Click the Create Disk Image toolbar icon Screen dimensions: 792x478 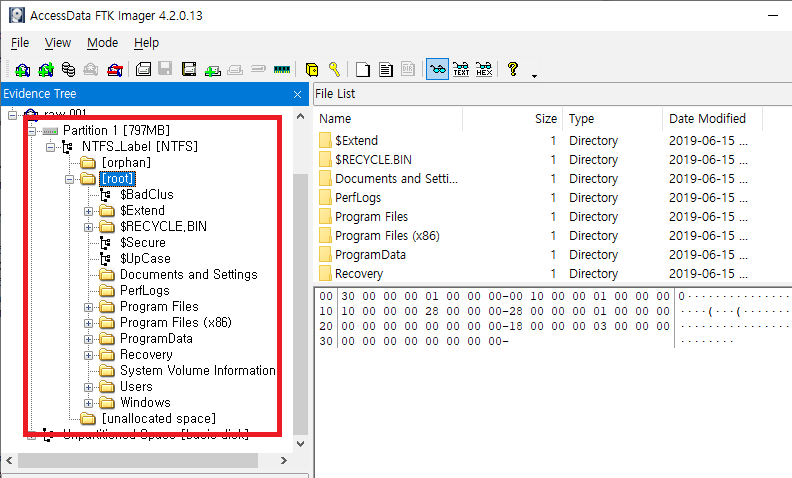pos(144,70)
